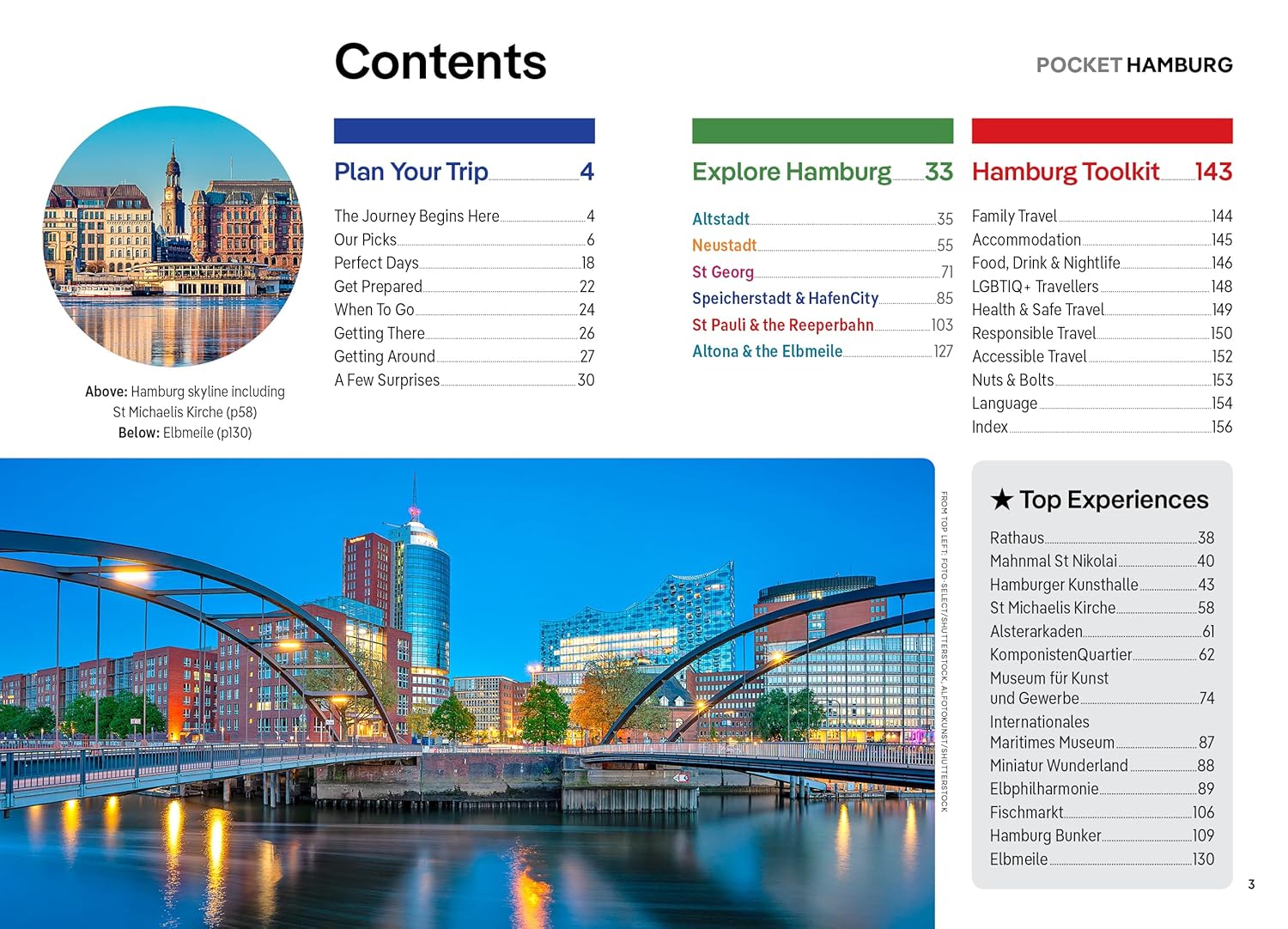Click the Contents page title
This screenshot has height=929, width=1288.
[440, 62]
